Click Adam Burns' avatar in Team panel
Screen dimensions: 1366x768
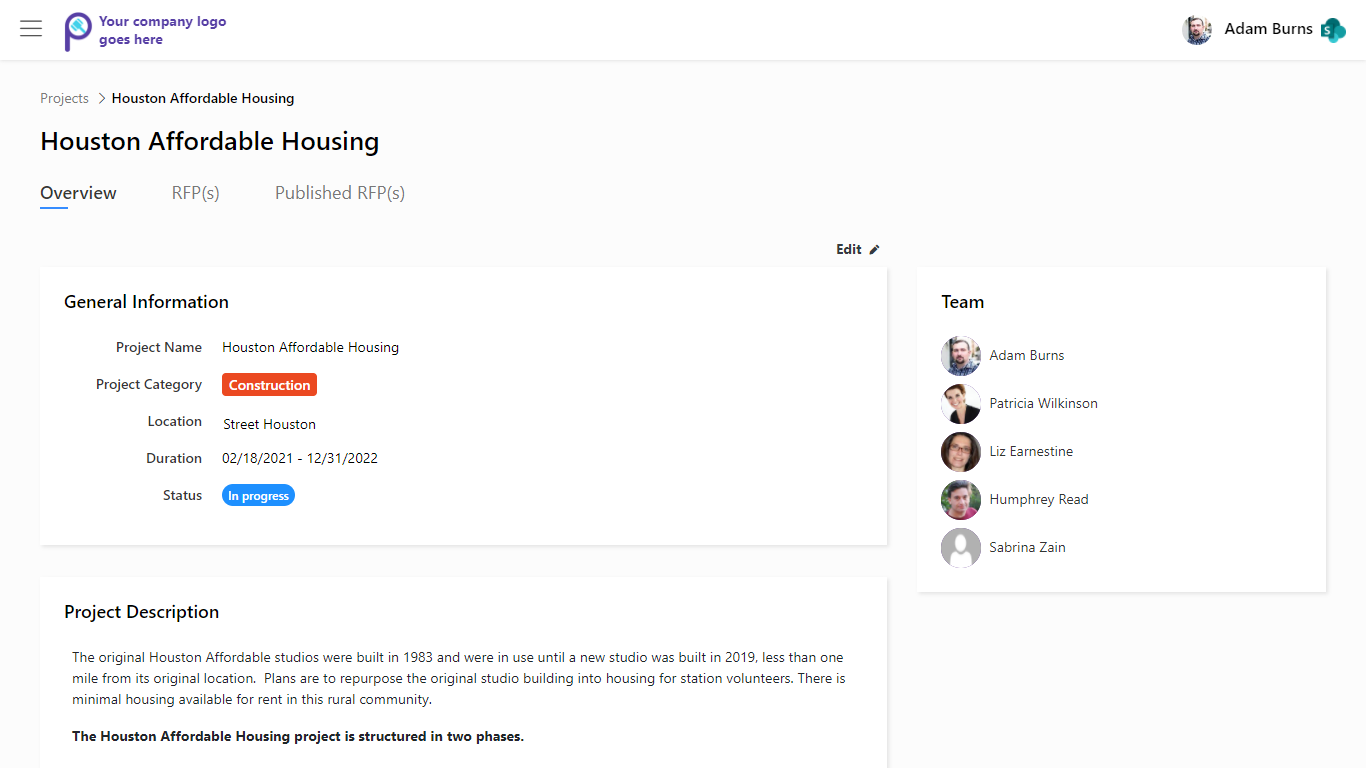(x=961, y=356)
